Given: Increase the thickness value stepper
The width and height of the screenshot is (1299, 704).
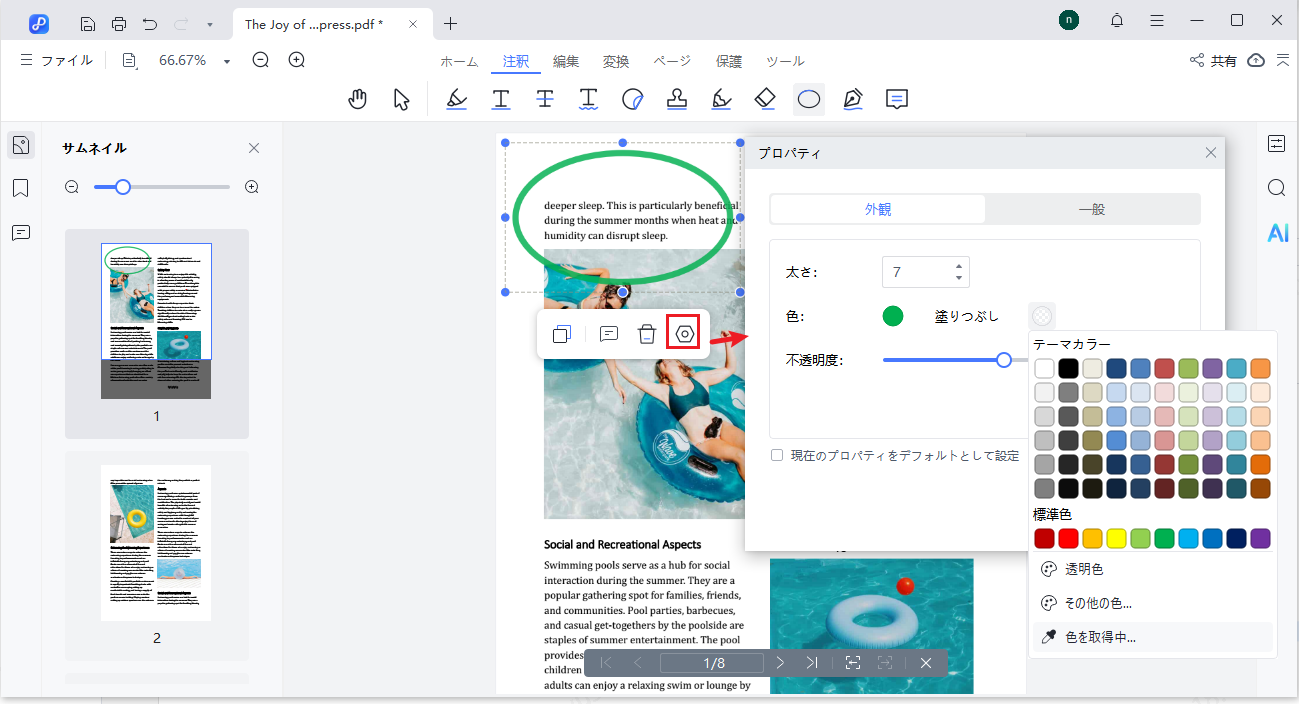Looking at the screenshot, I should [x=959, y=266].
